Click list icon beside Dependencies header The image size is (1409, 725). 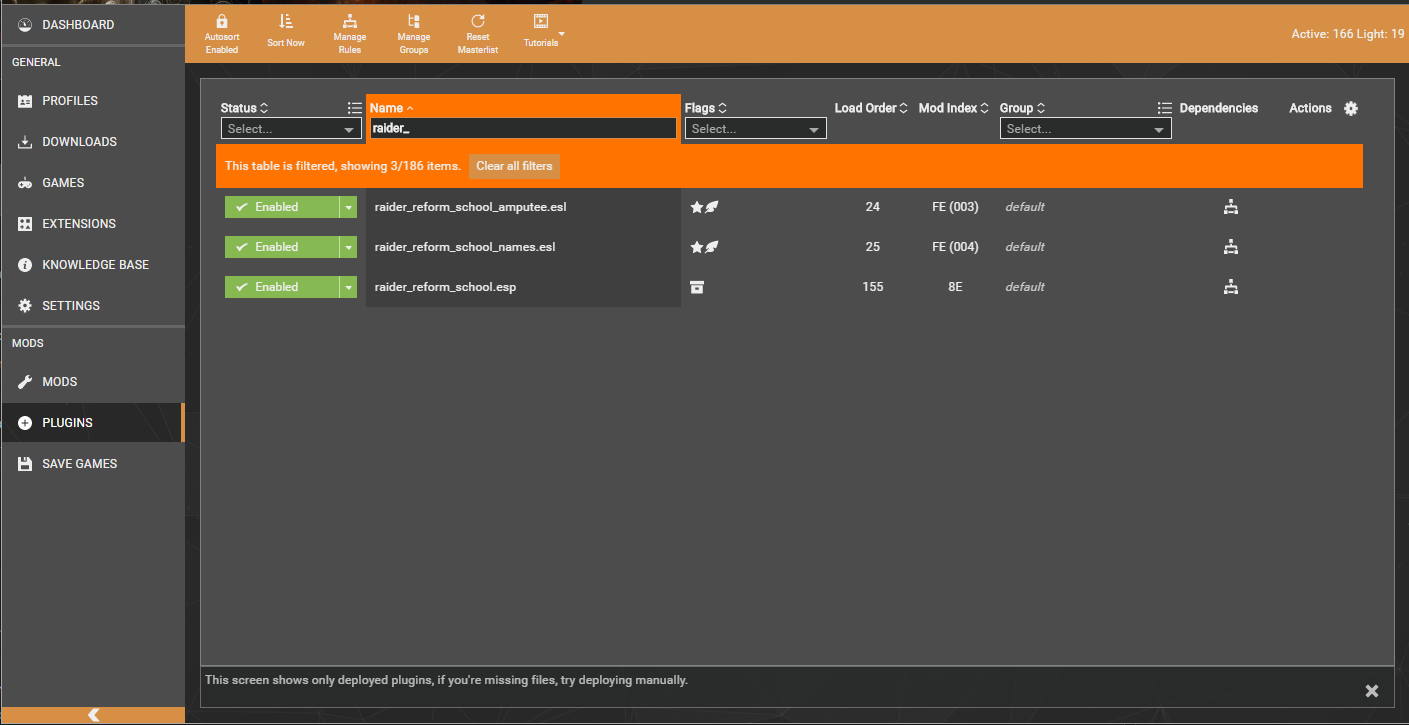tap(1164, 108)
